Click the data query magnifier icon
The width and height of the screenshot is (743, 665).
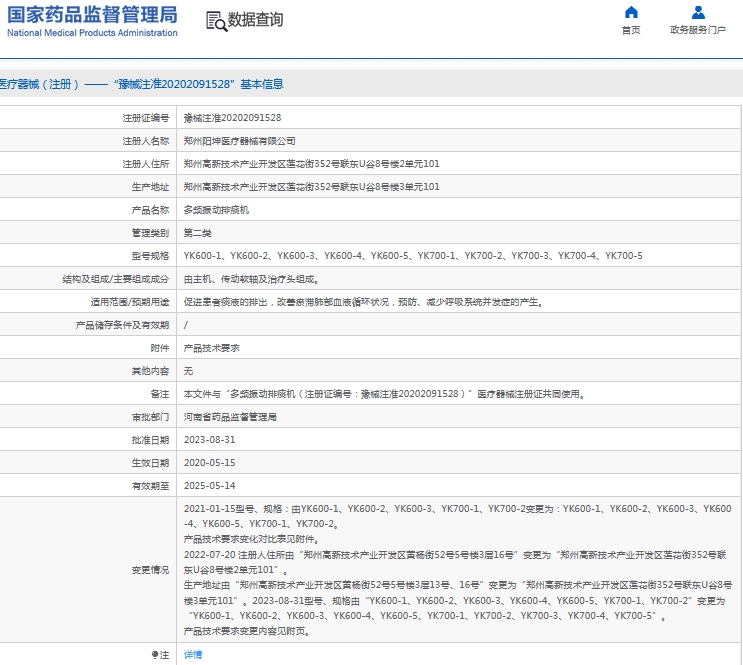pyautogui.click(x=217, y=21)
